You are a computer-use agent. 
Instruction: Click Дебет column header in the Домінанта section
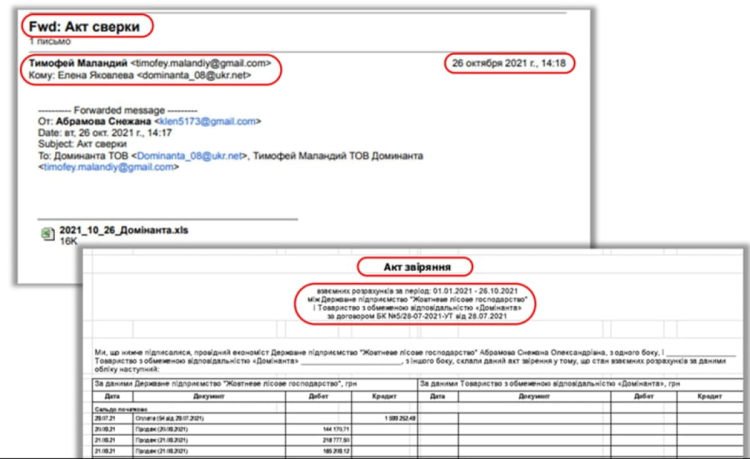tap(644, 396)
